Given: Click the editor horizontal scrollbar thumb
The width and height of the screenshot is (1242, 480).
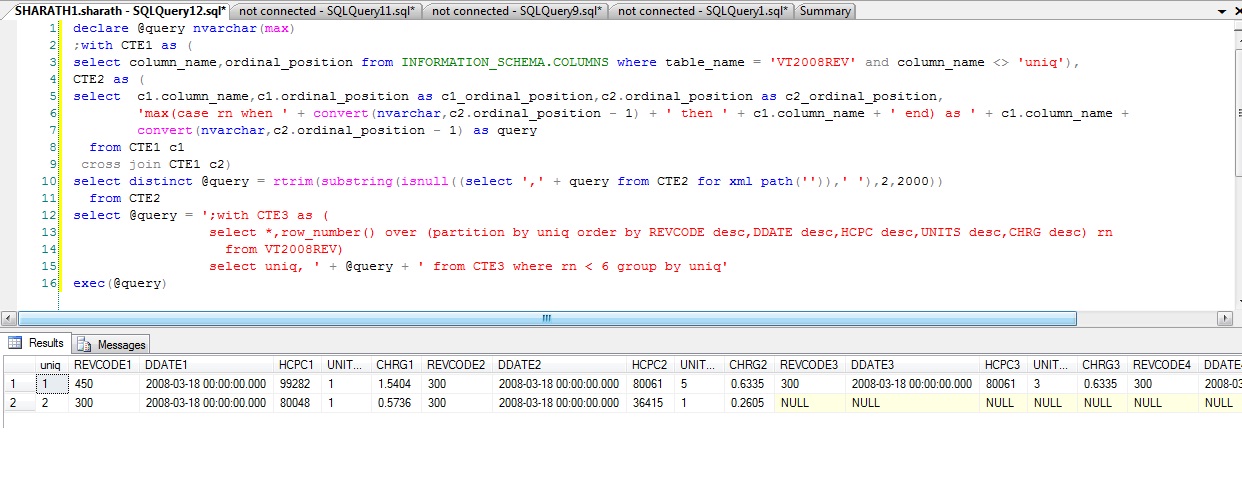Looking at the screenshot, I should [547, 318].
